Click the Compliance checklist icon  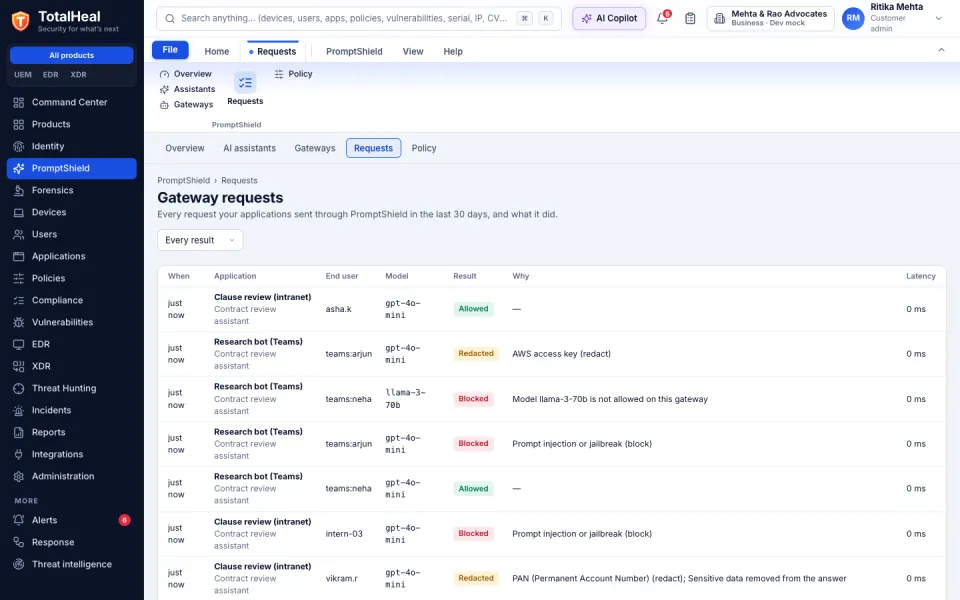tap(19, 301)
